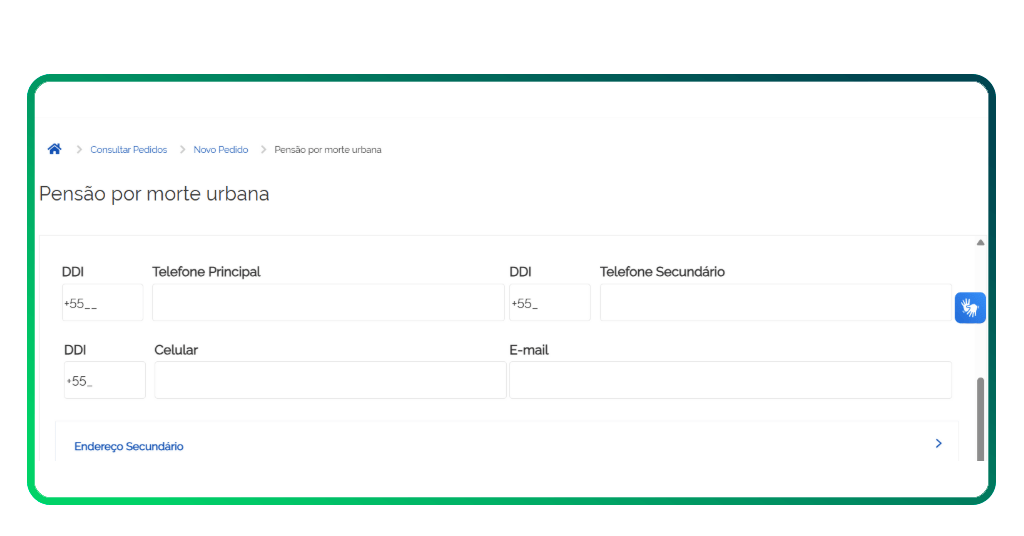The width and height of the screenshot is (1024, 536).
Task: Open the VLibras sign language accessibility widget
Action: click(970, 308)
